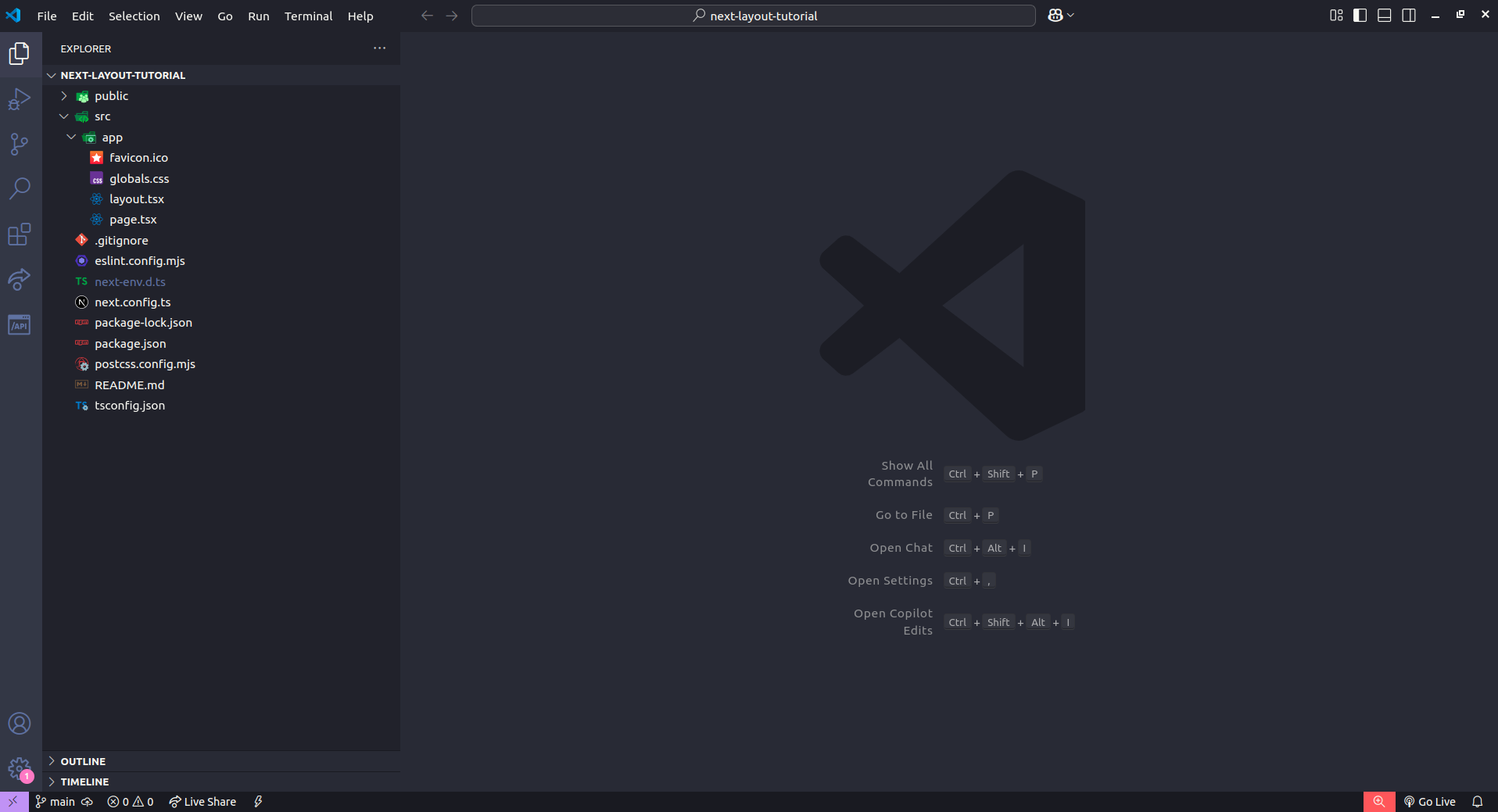Toggle Panel visibility
Screen dimensions: 1498x812
pos(1385,16)
